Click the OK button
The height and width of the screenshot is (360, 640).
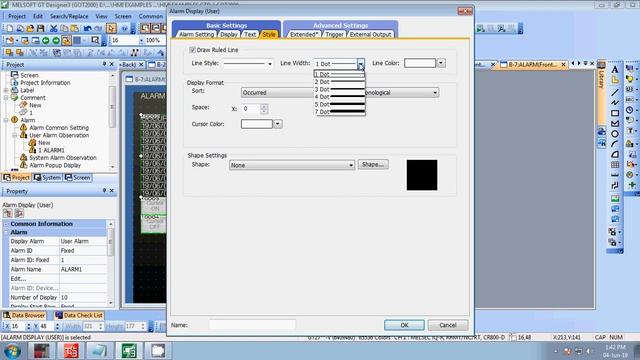404,325
